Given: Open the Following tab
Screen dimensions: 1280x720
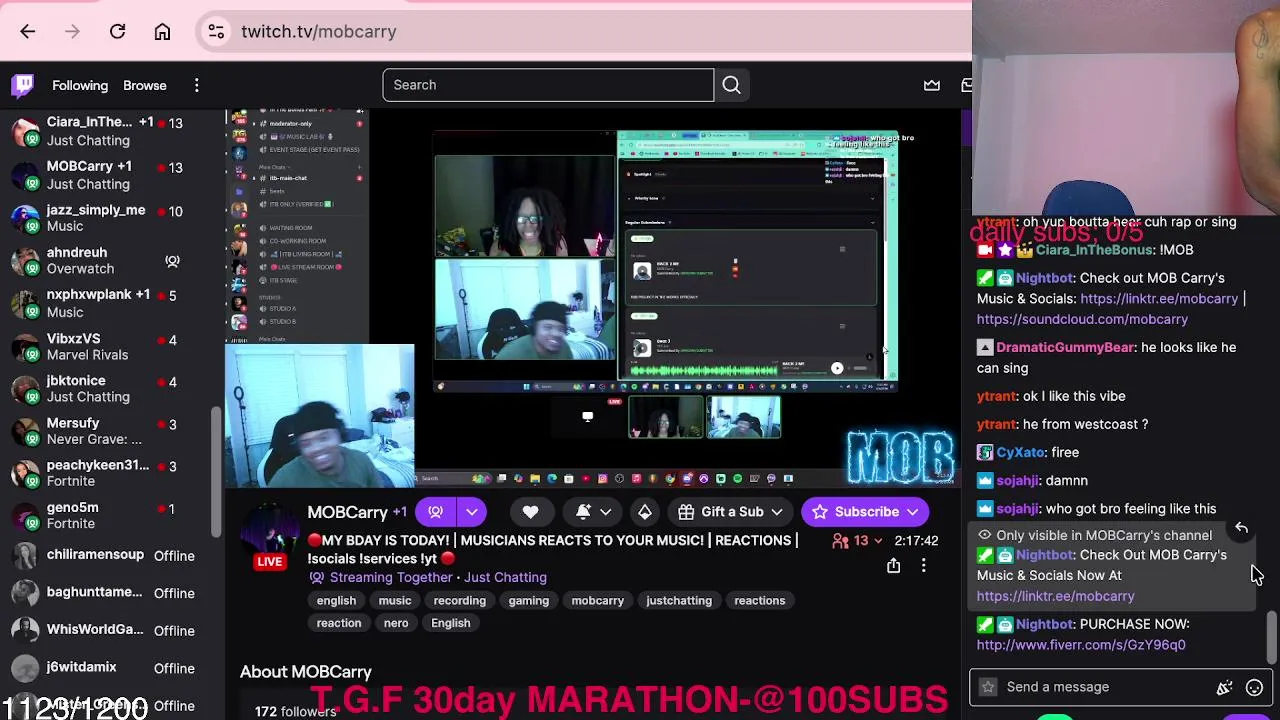Looking at the screenshot, I should click(80, 85).
